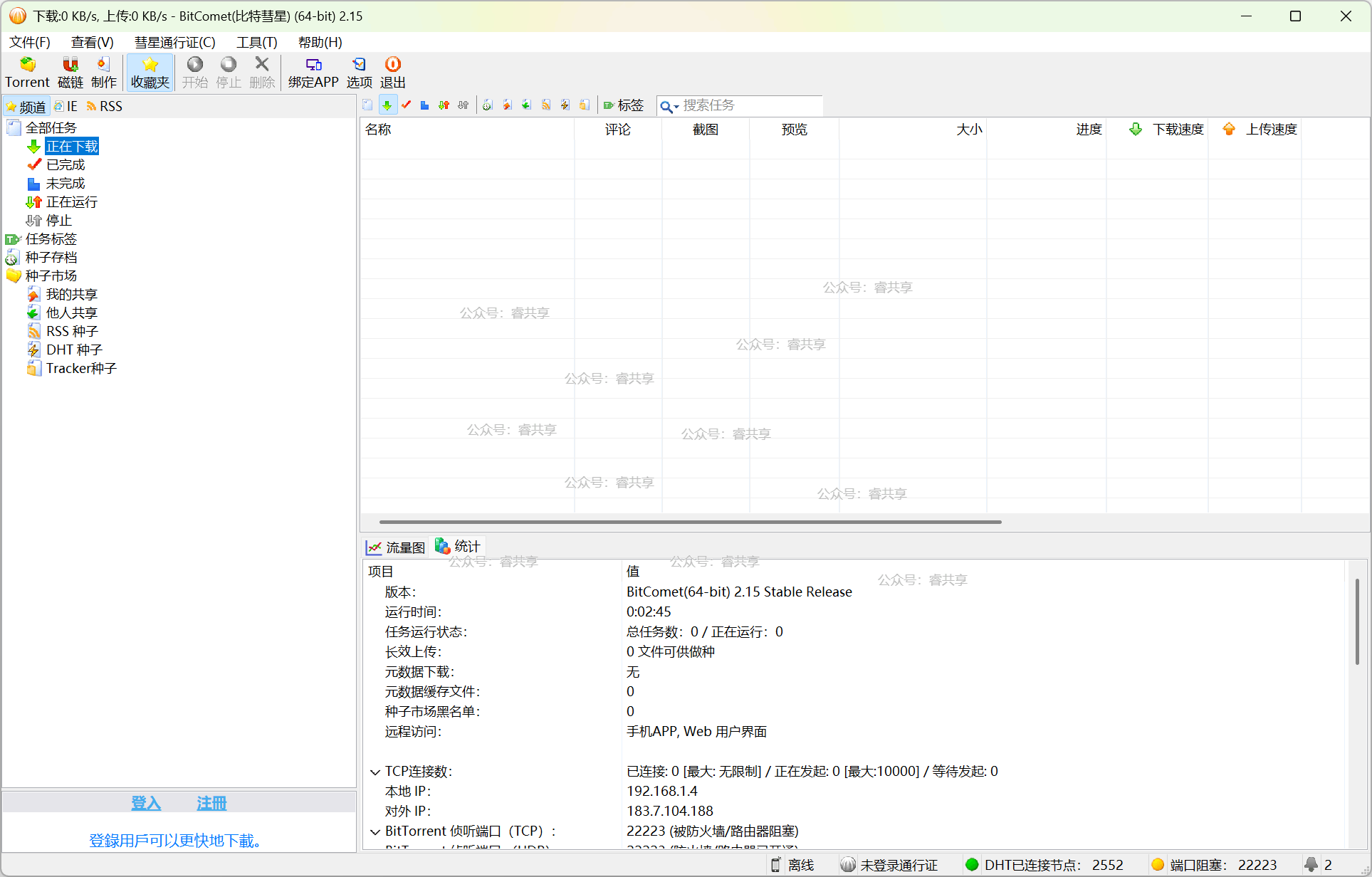Click the running tasks filter icon in the filter bar
The width and height of the screenshot is (1372, 877).
[444, 105]
